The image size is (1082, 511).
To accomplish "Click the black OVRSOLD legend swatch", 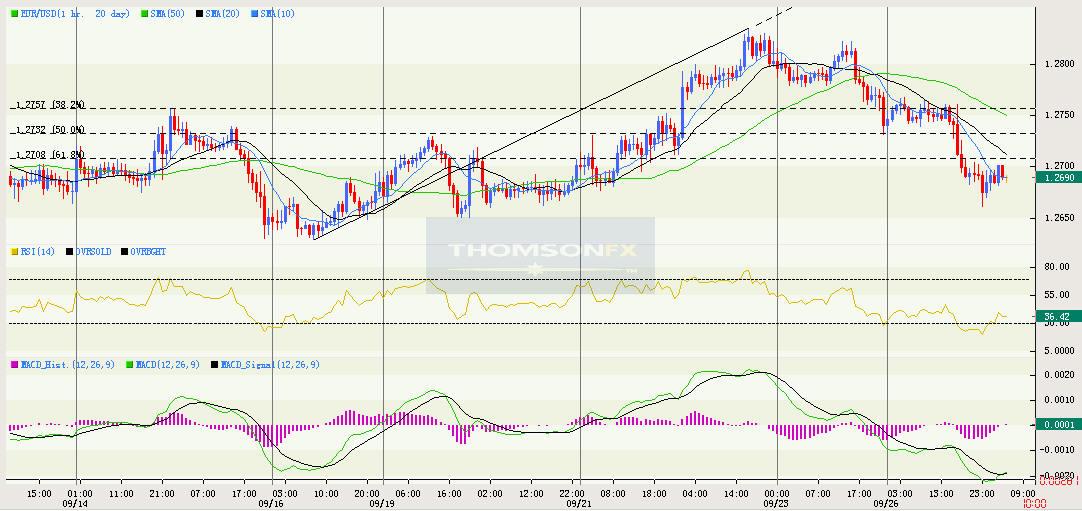I will click(x=70, y=252).
